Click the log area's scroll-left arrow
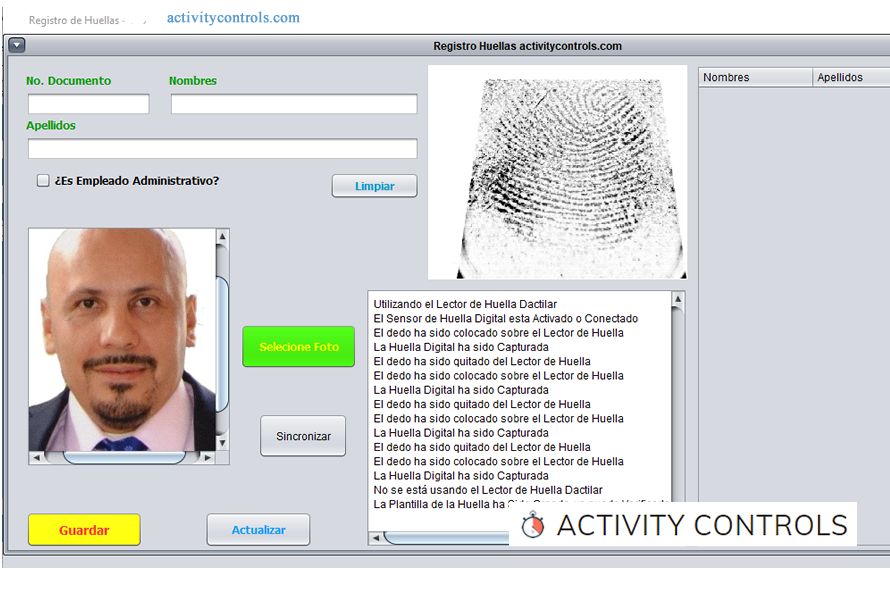 (376, 537)
